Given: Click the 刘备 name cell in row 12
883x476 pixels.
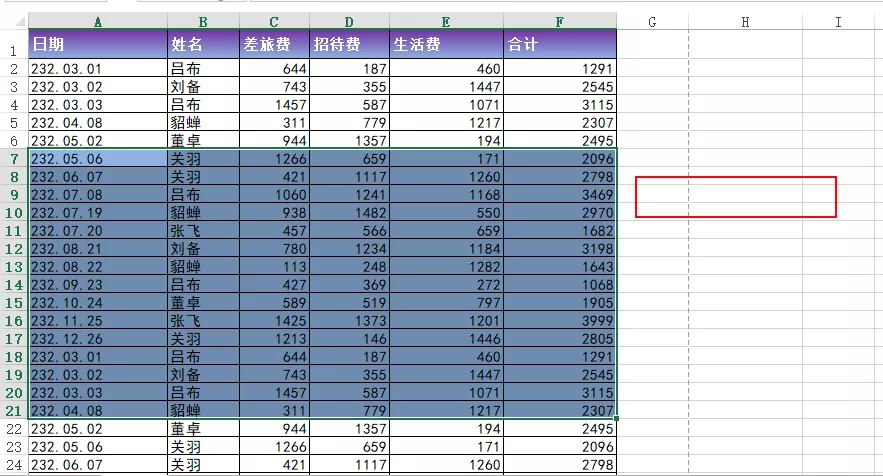Looking at the screenshot, I should click(203, 249).
